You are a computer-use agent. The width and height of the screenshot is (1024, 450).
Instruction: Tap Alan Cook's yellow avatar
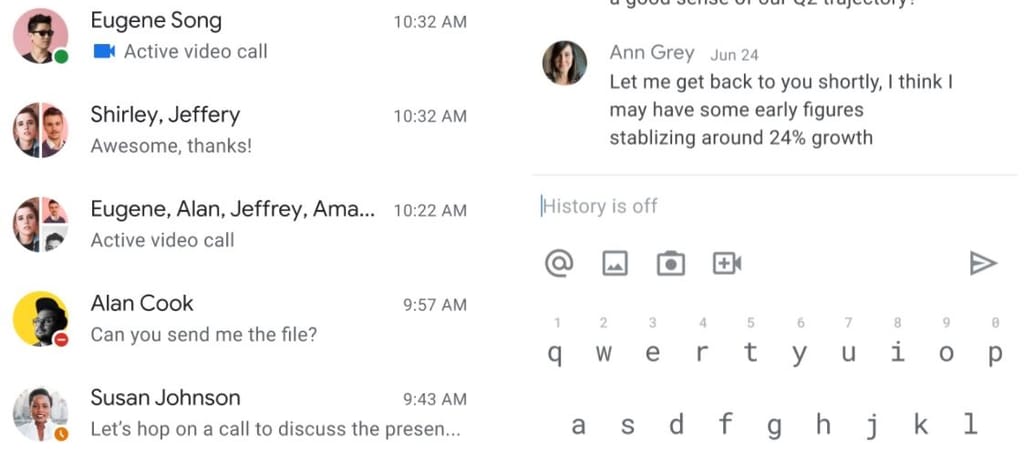click(x=40, y=319)
